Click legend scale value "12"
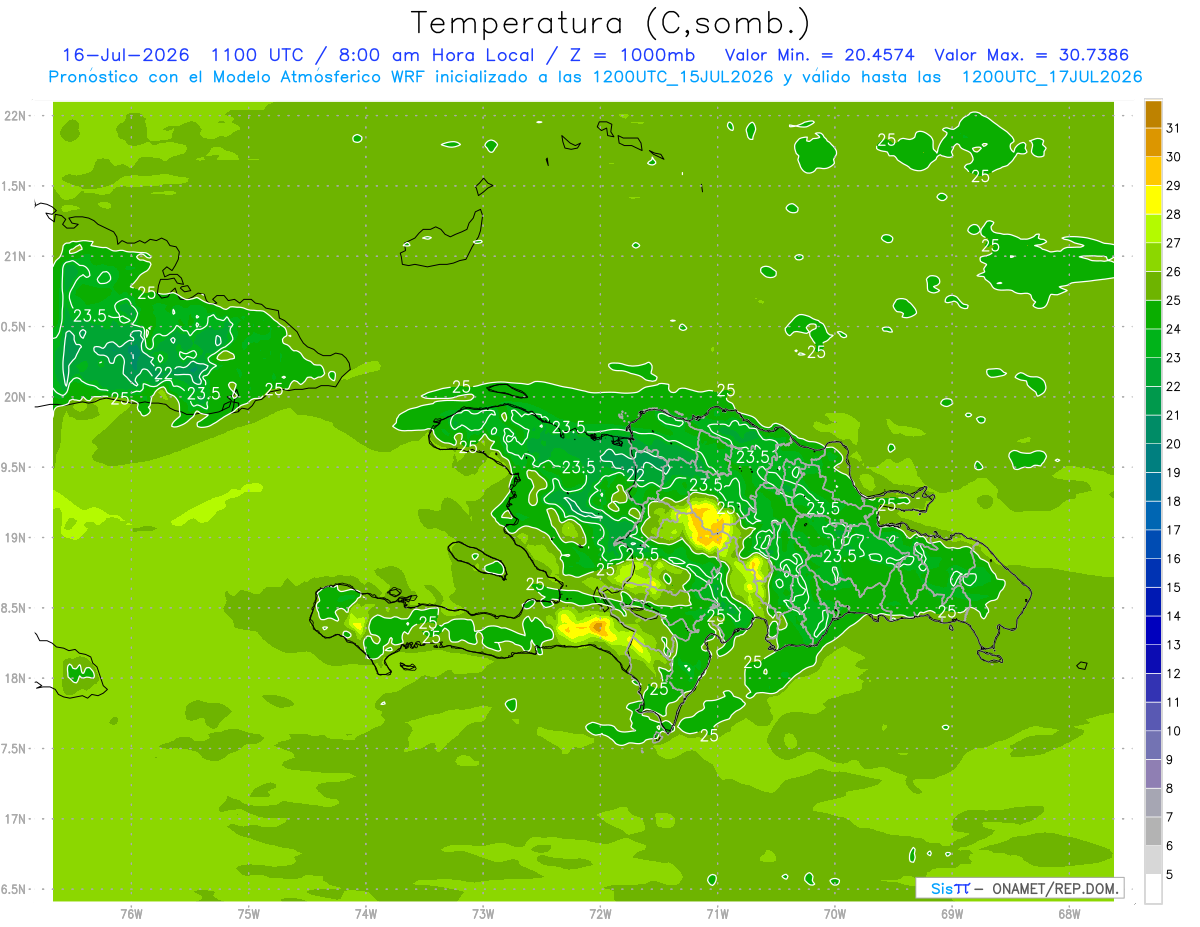Screen dimensions: 1200x927 coord(1174,673)
